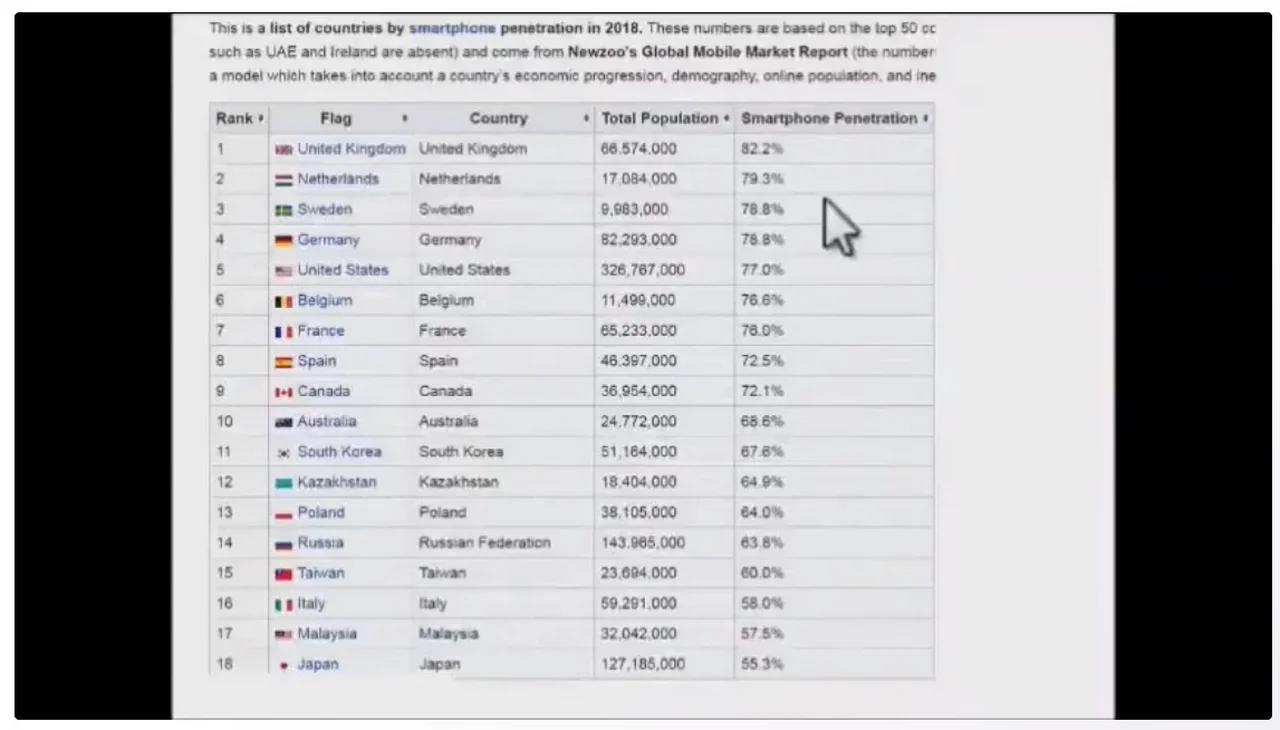
Task: Open the United States link
Action: 342,270
